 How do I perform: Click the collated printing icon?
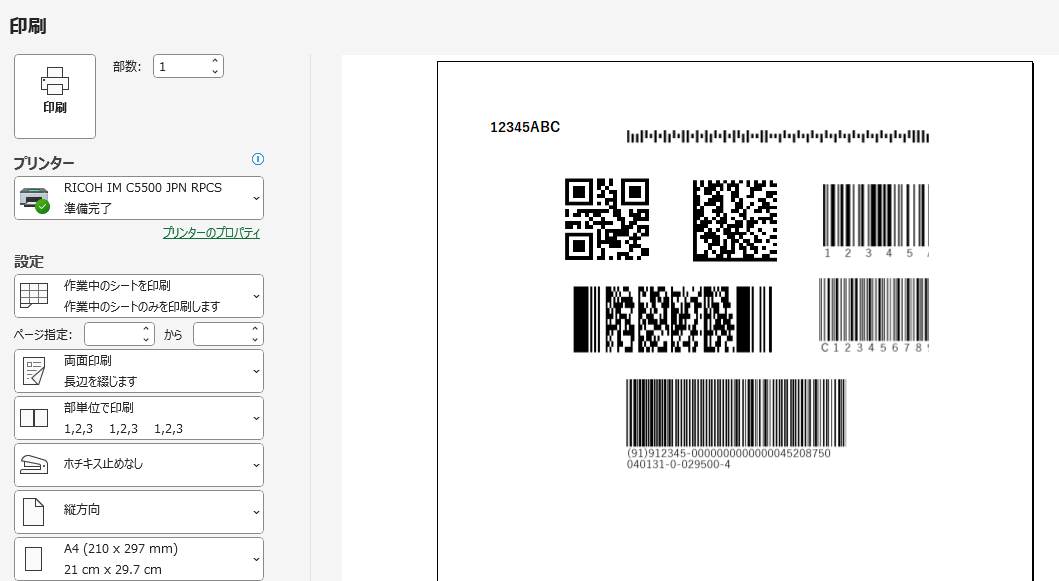[34, 418]
